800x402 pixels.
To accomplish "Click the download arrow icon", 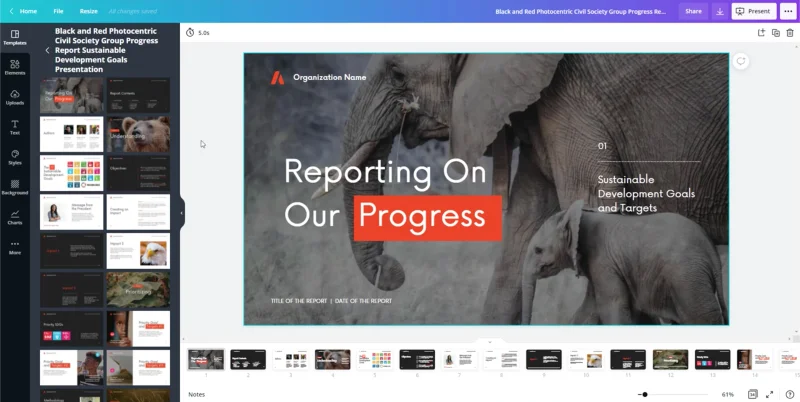I will click(720, 11).
